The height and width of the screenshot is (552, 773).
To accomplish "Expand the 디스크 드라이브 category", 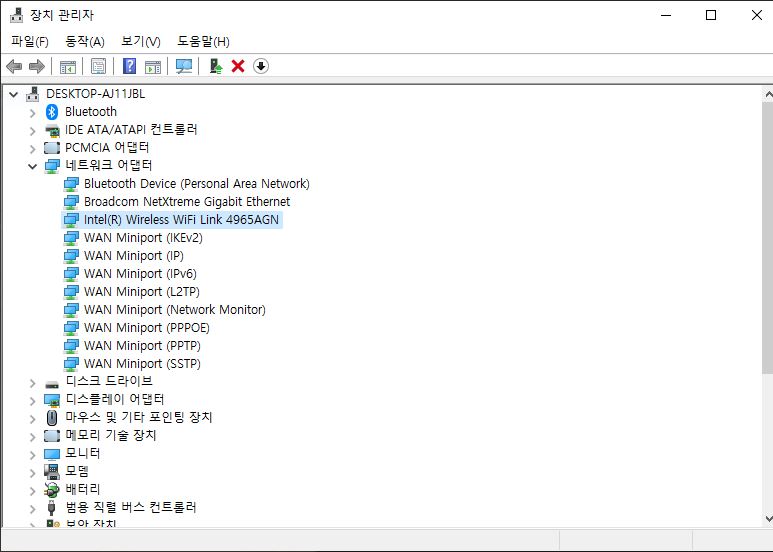I will [33, 383].
